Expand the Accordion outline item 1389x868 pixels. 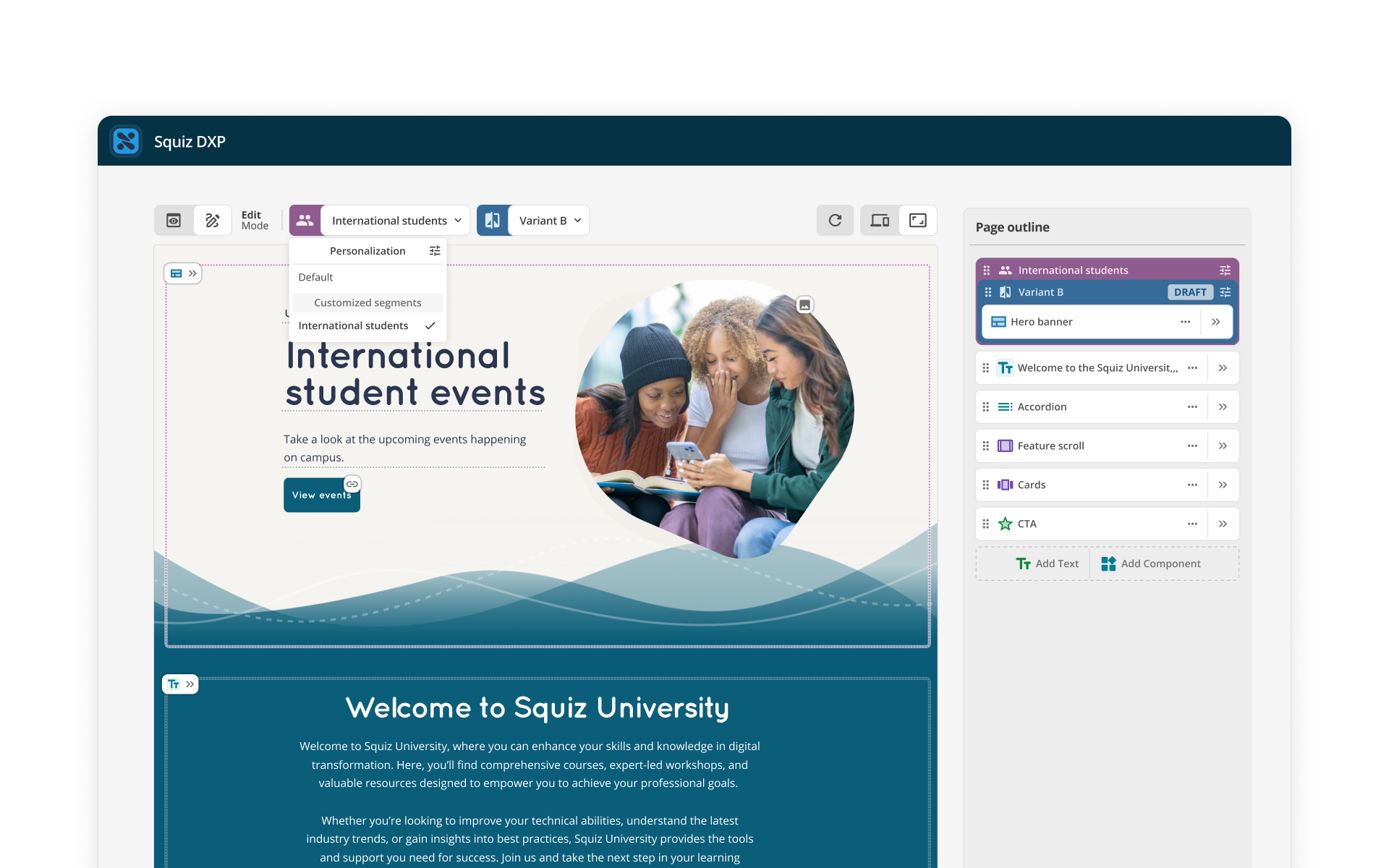click(1223, 407)
